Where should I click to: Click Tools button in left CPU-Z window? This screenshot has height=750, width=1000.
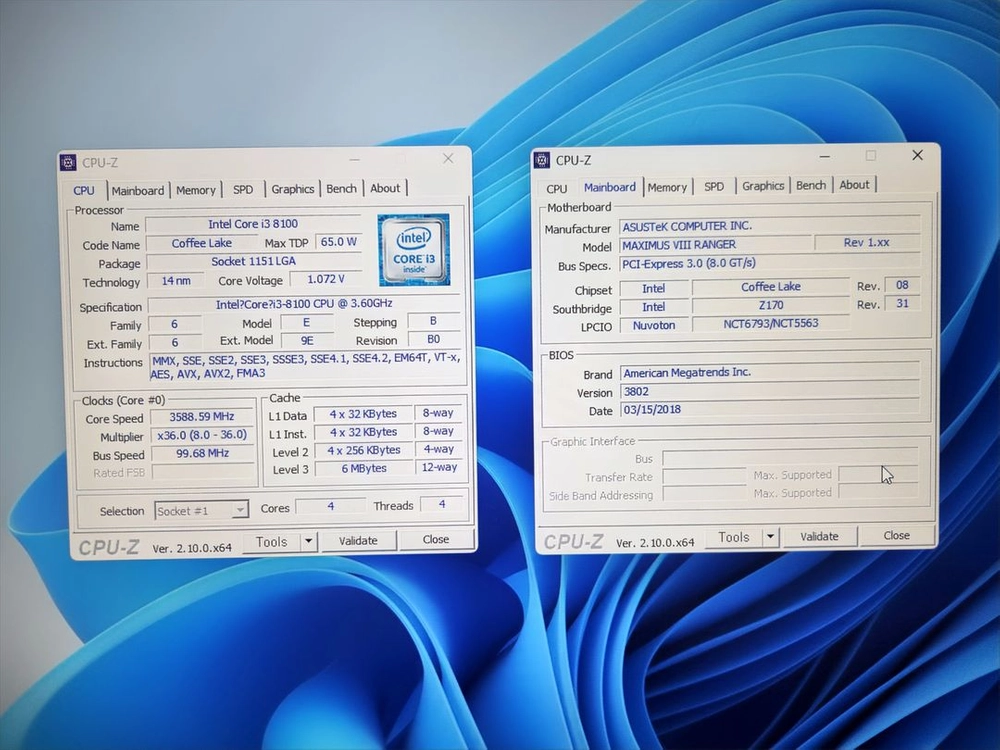click(x=272, y=542)
